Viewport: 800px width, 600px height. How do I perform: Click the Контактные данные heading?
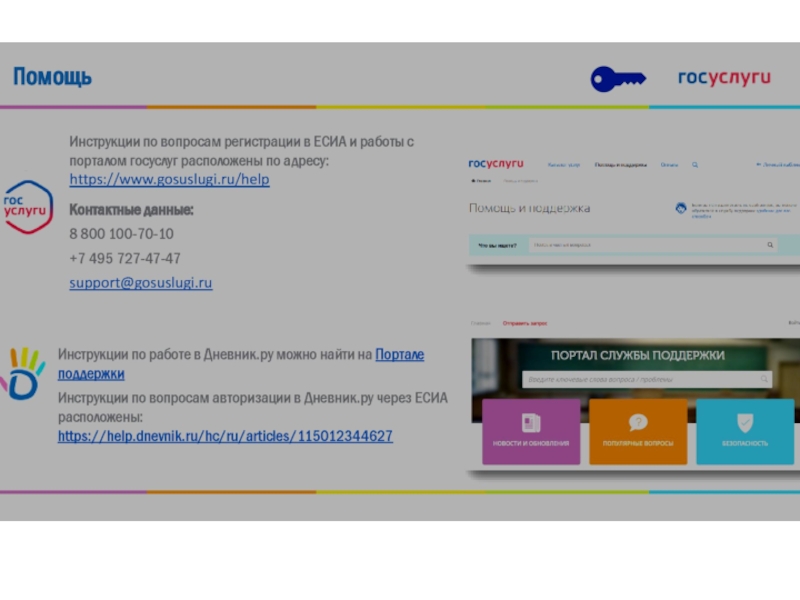tap(131, 210)
